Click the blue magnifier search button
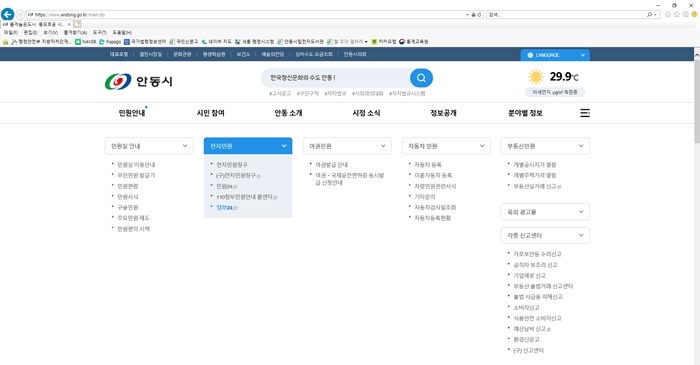Image resolution: width=700 pixels, height=365 pixels. click(421, 78)
